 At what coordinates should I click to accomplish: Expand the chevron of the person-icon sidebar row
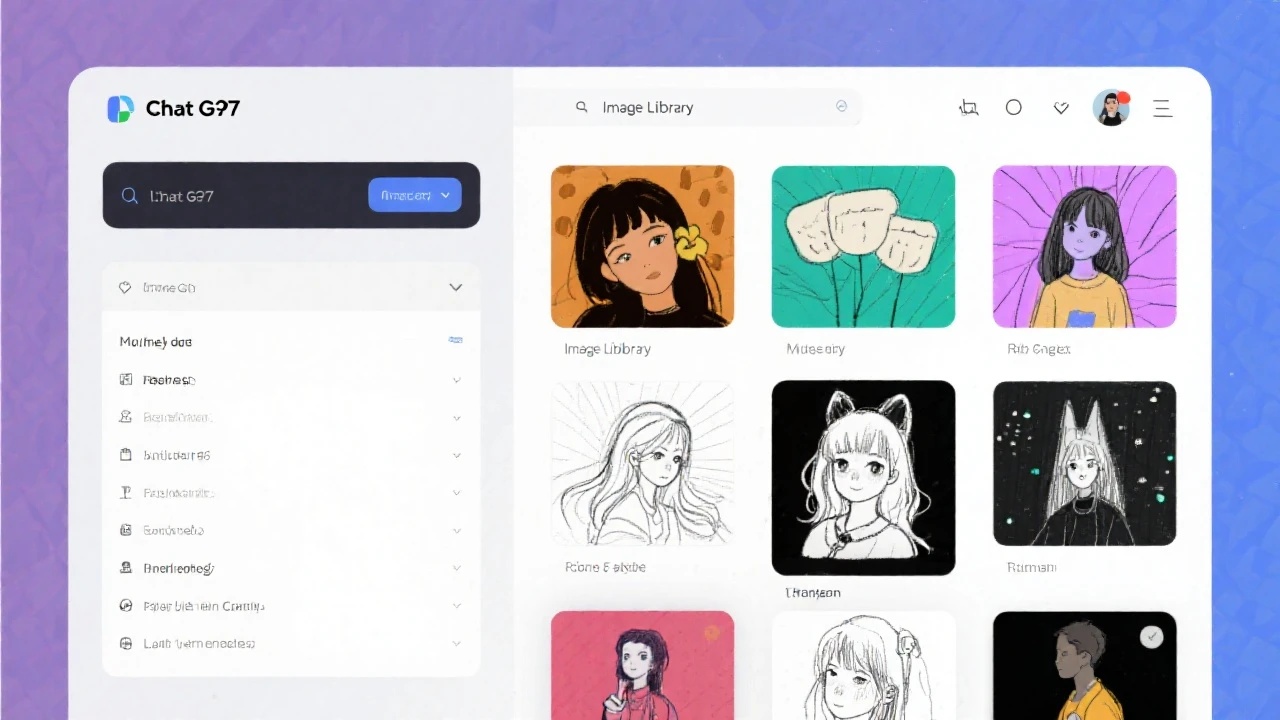point(457,418)
